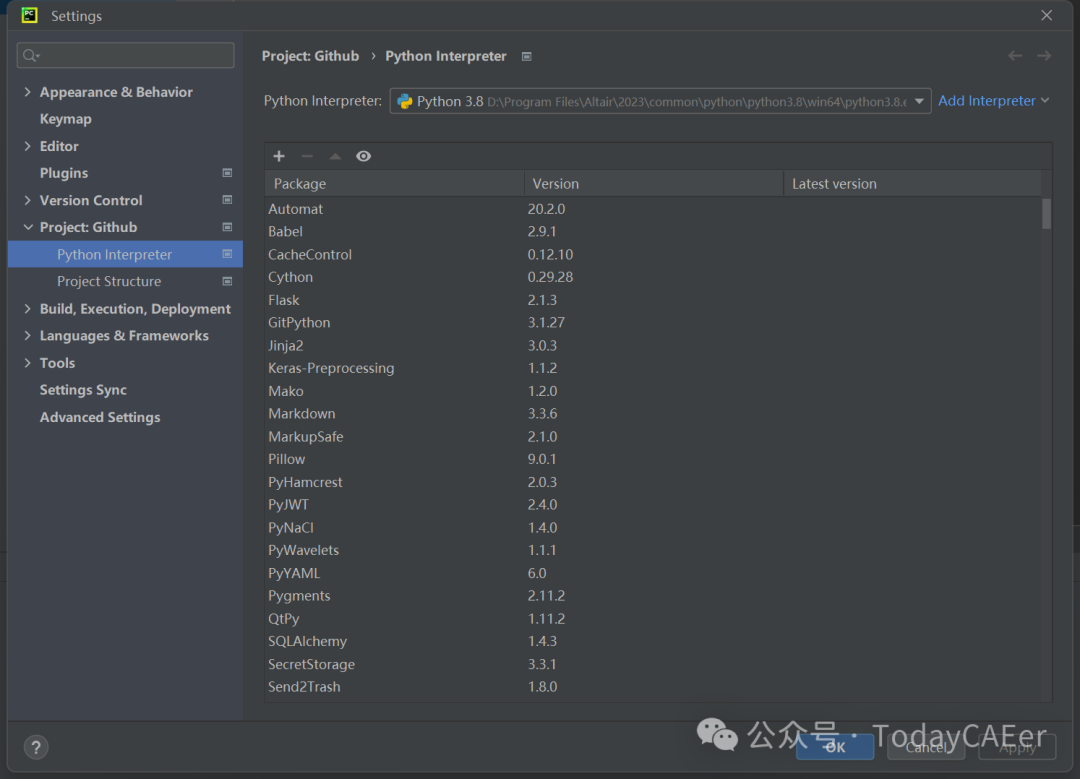Select the Pillow package row

[653, 459]
